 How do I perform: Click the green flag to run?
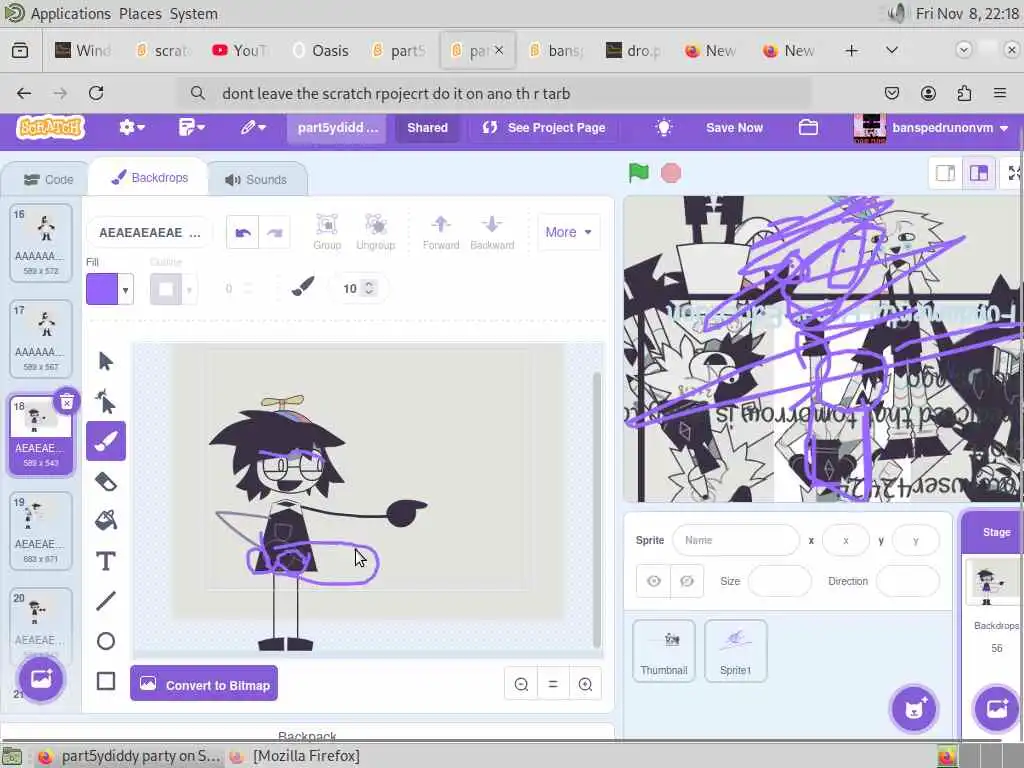point(639,173)
